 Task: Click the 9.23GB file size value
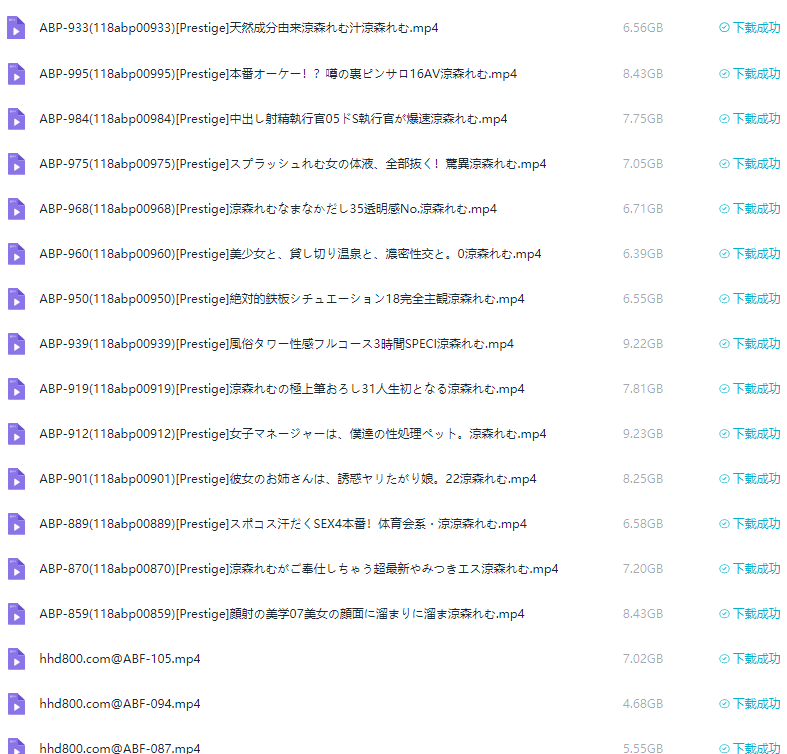642,434
